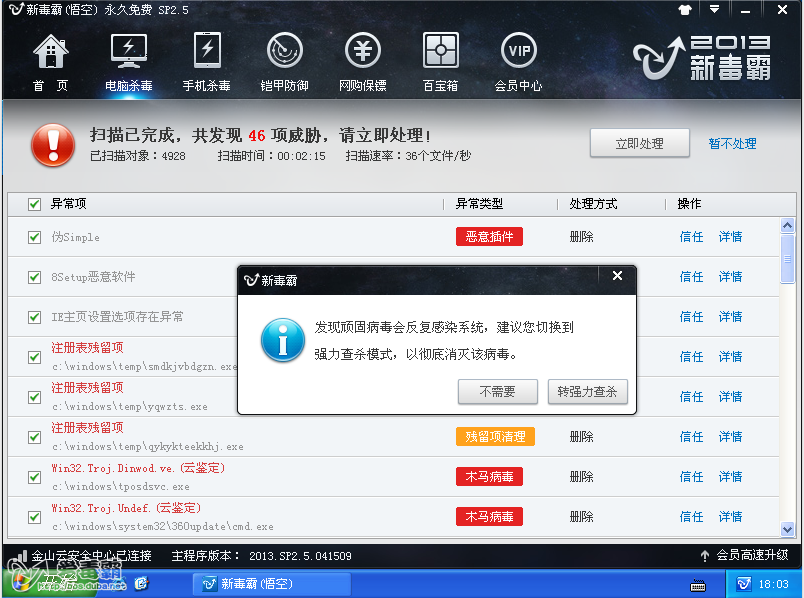The height and width of the screenshot is (598, 804).
Task: Click 详情 for yqwzts.exe row
Action: click(x=730, y=397)
